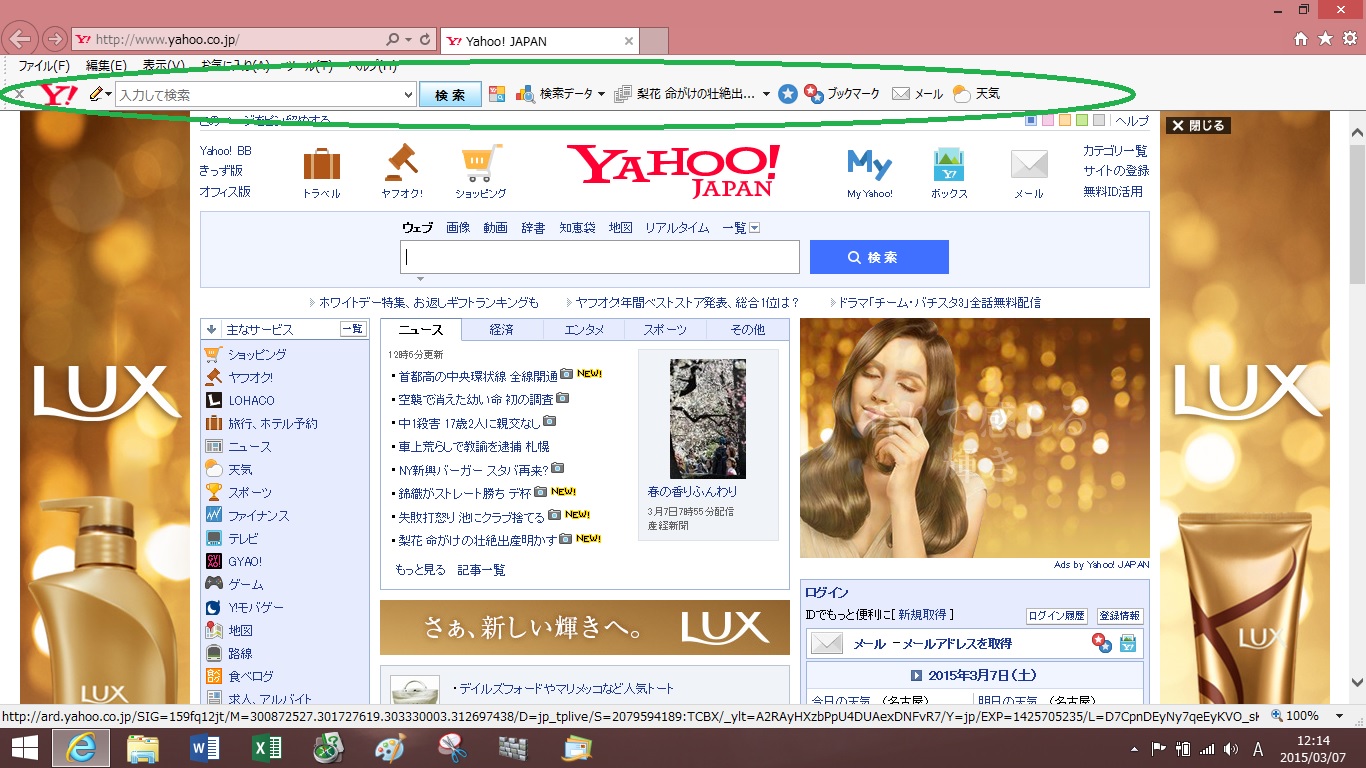Open the ショッピング cart icon in header

pos(481,163)
